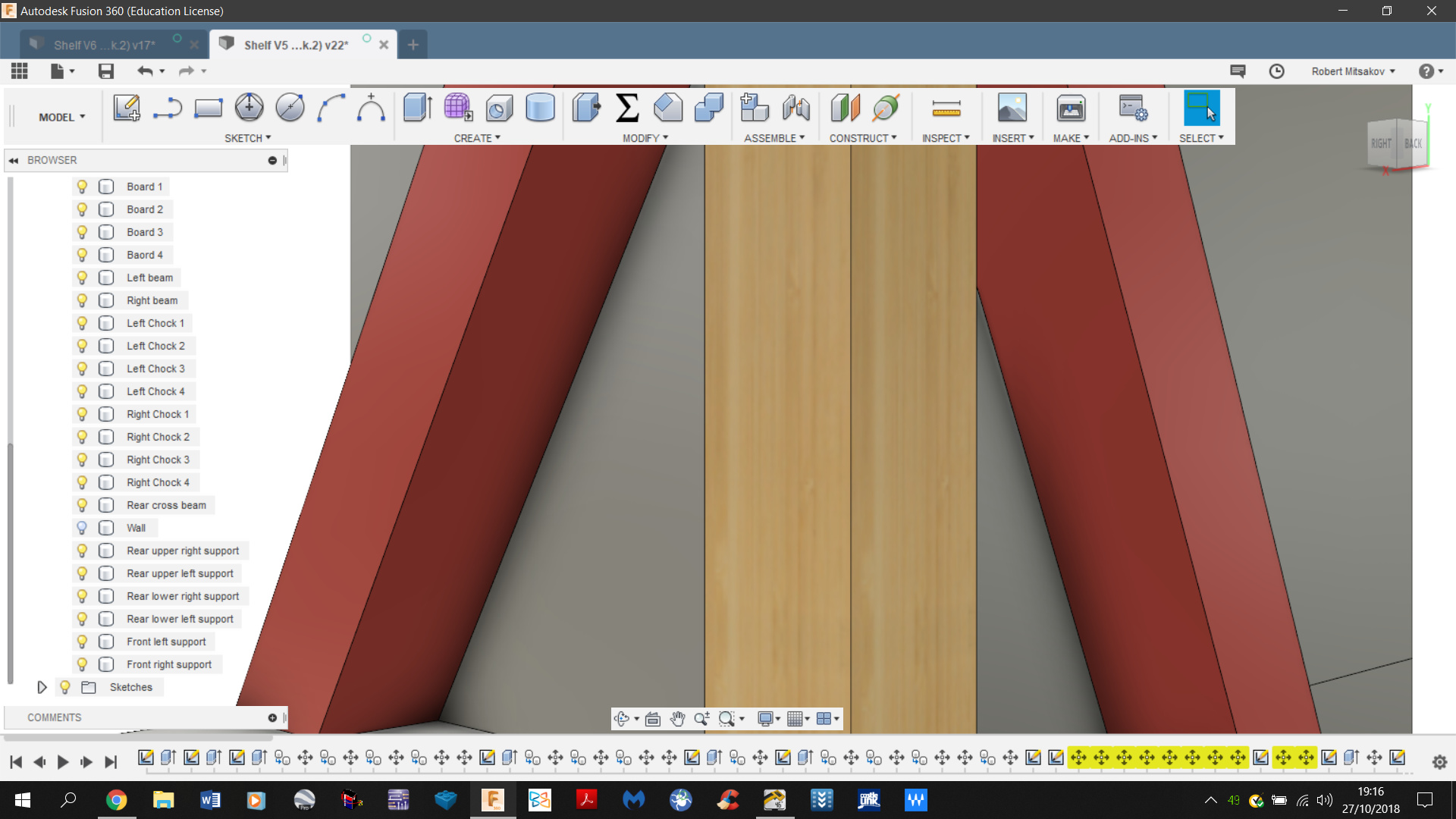Open the Create Form tool
The width and height of the screenshot is (1456, 819).
(x=458, y=108)
